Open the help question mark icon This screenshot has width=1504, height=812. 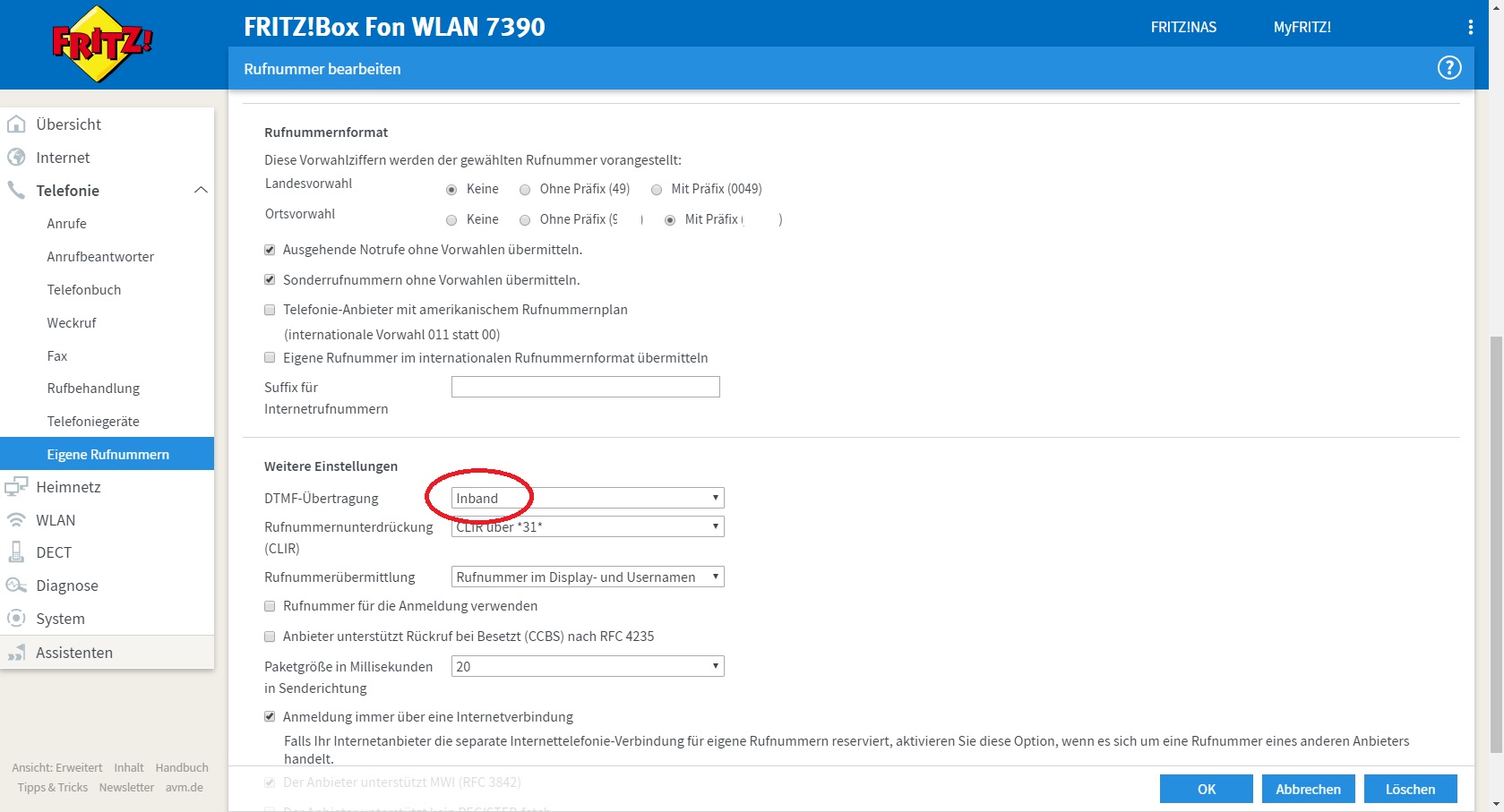[1448, 68]
